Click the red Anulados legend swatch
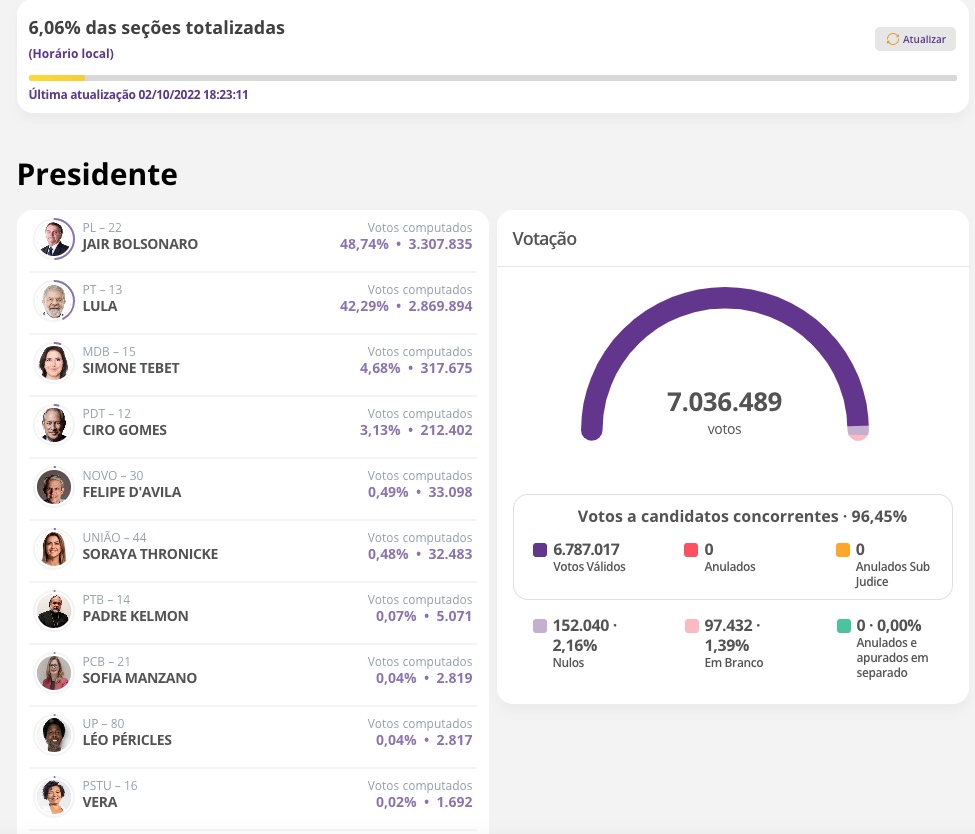 691,550
